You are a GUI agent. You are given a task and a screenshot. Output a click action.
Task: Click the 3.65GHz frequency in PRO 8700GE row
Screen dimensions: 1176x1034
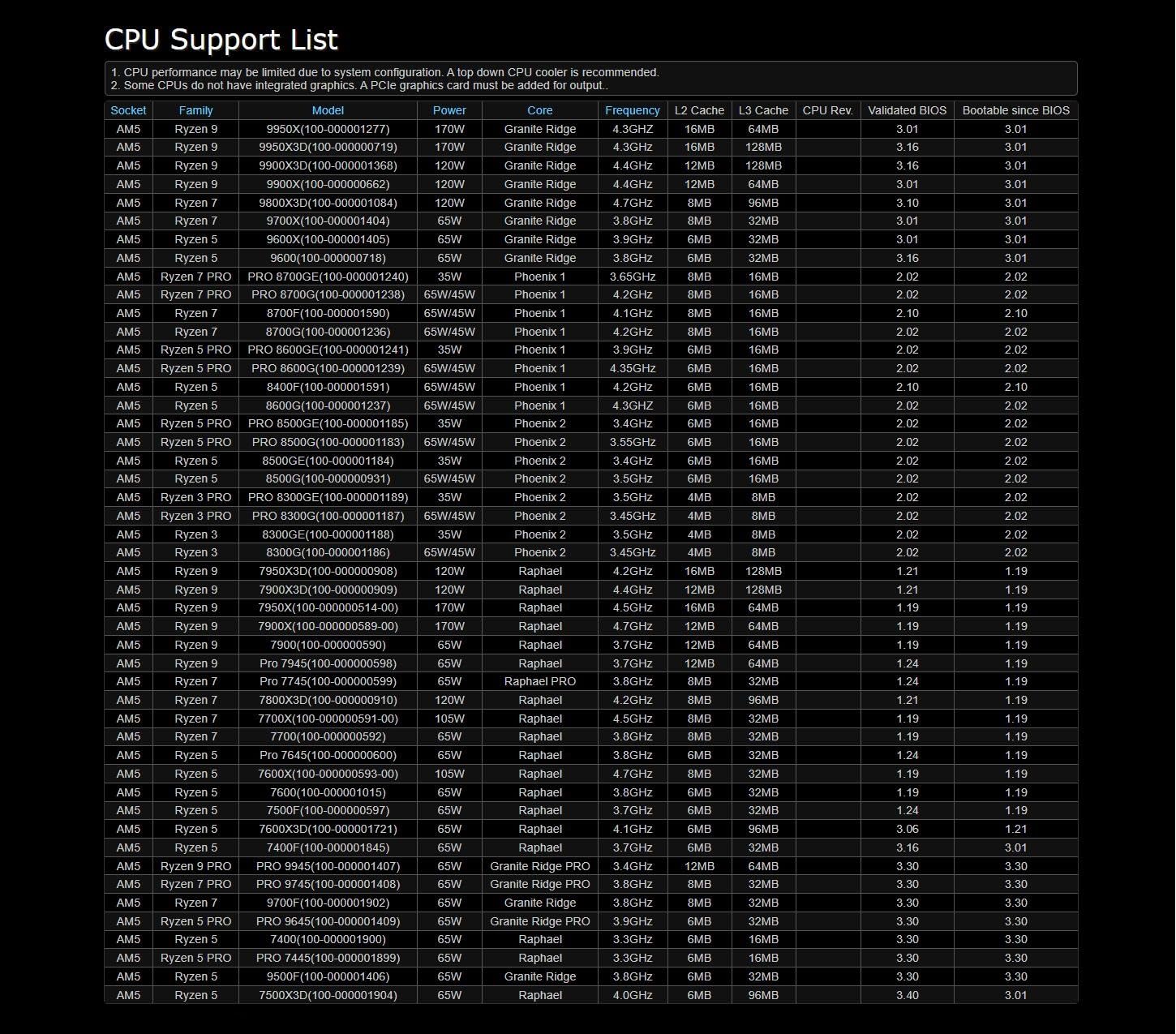pos(633,277)
